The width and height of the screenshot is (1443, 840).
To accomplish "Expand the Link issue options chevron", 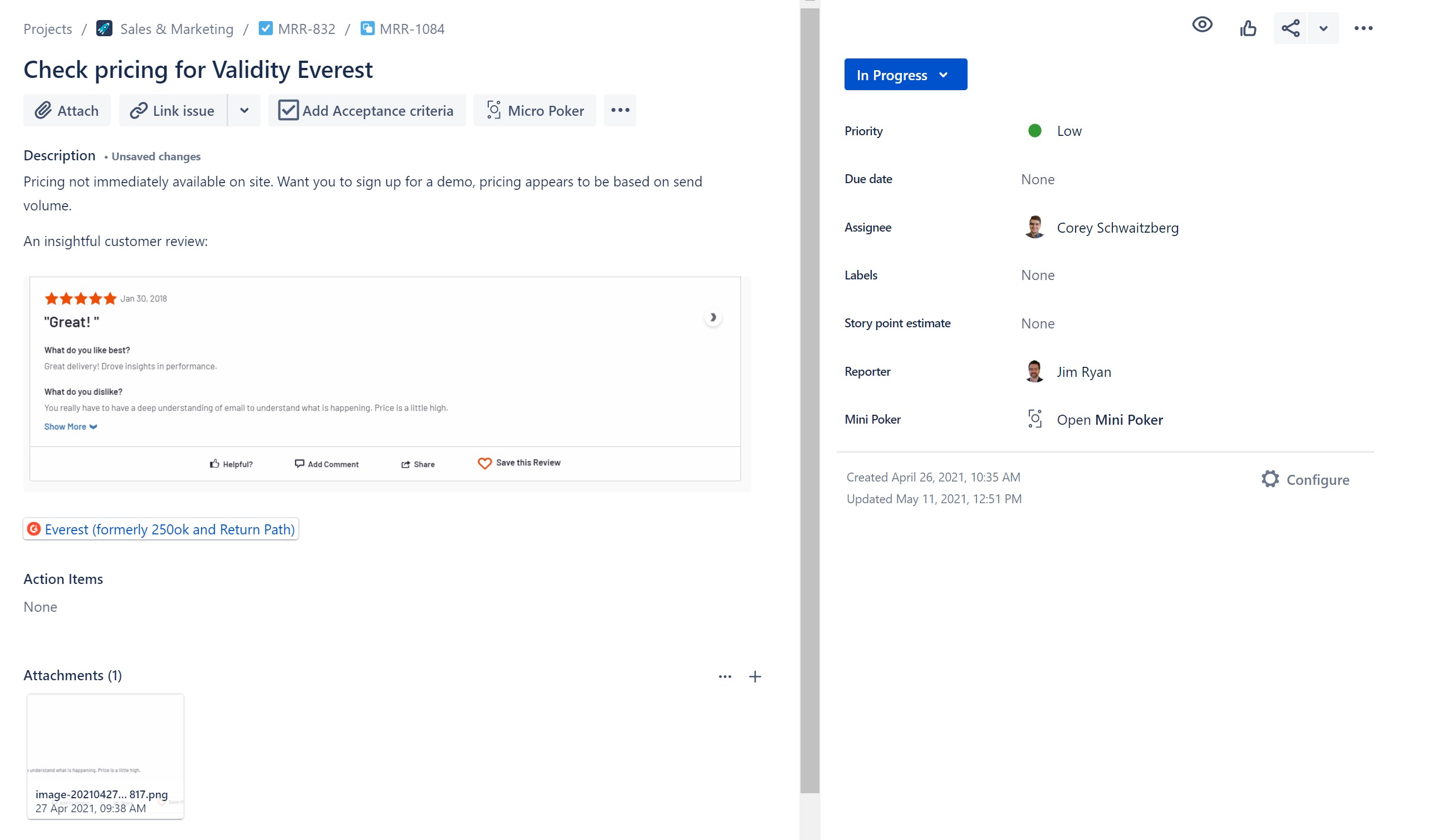I will tap(244, 110).
